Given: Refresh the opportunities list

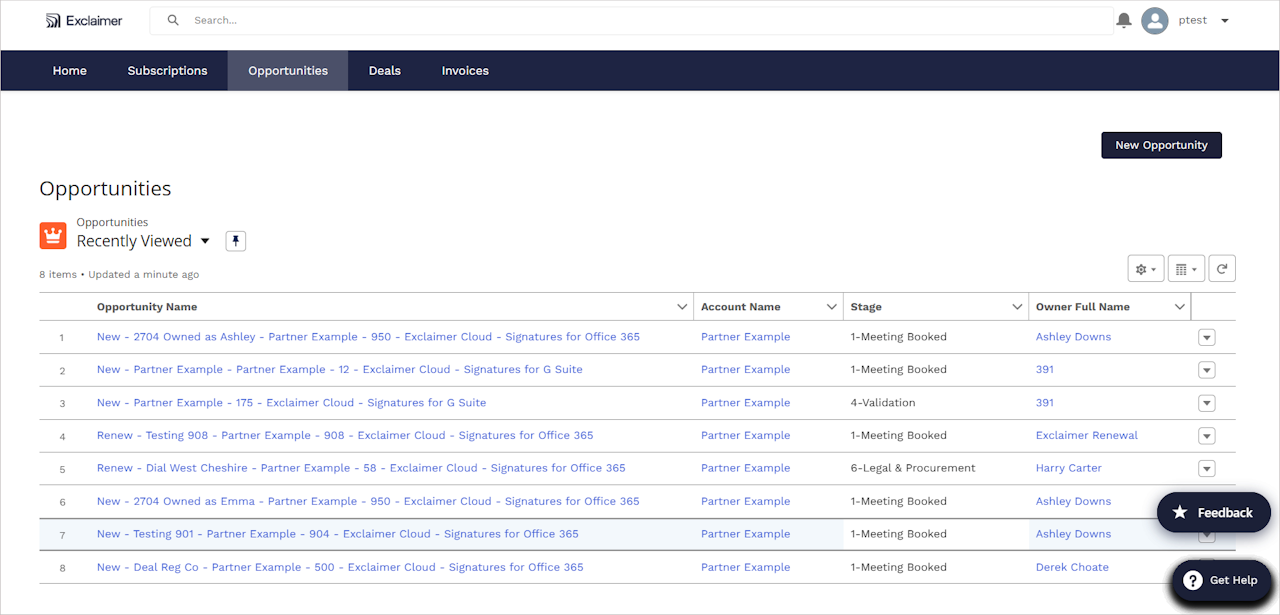Looking at the screenshot, I should (1222, 269).
